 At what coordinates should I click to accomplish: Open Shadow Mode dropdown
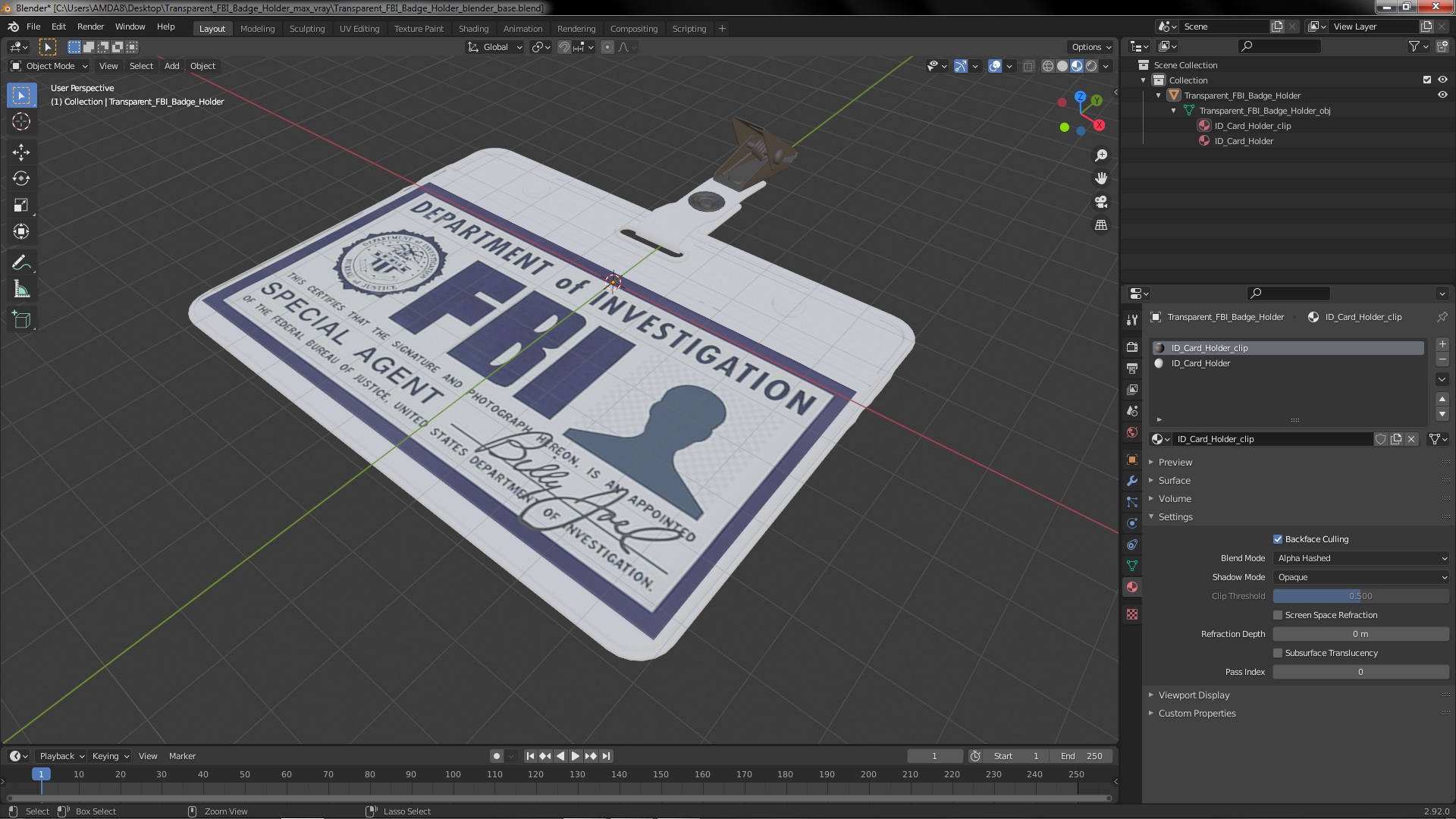click(x=1361, y=577)
